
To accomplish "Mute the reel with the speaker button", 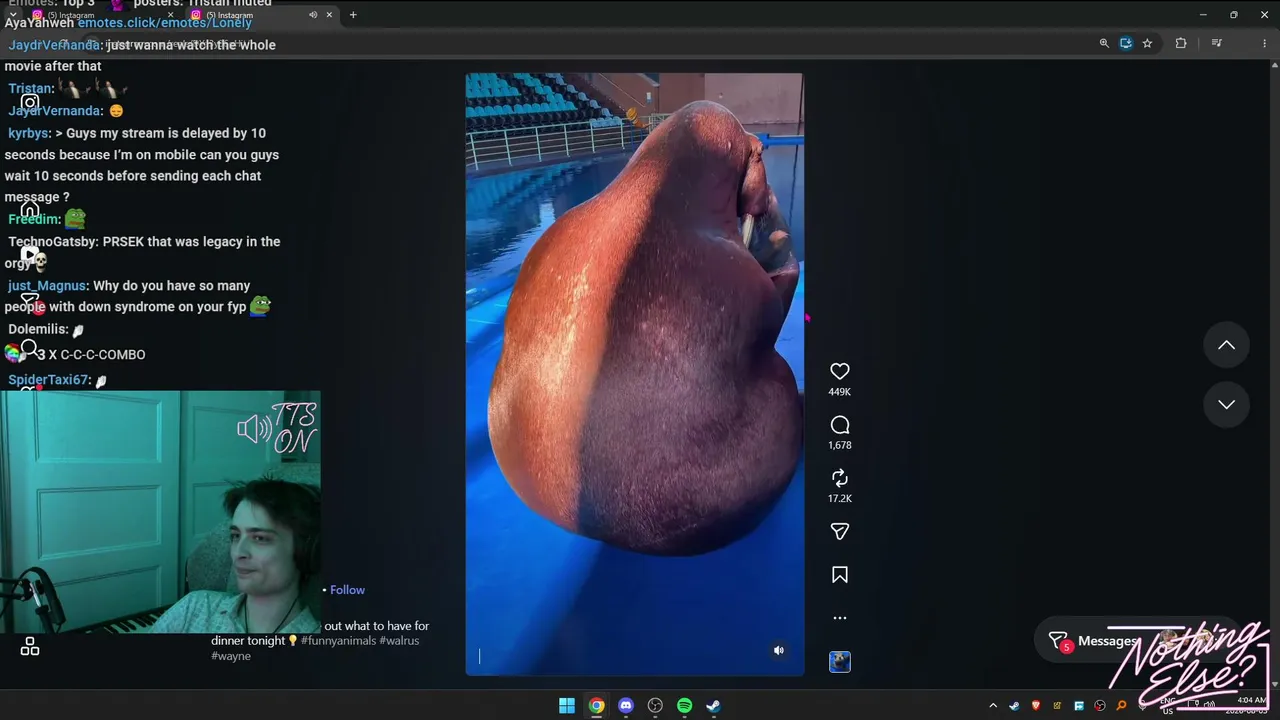I will [779, 650].
